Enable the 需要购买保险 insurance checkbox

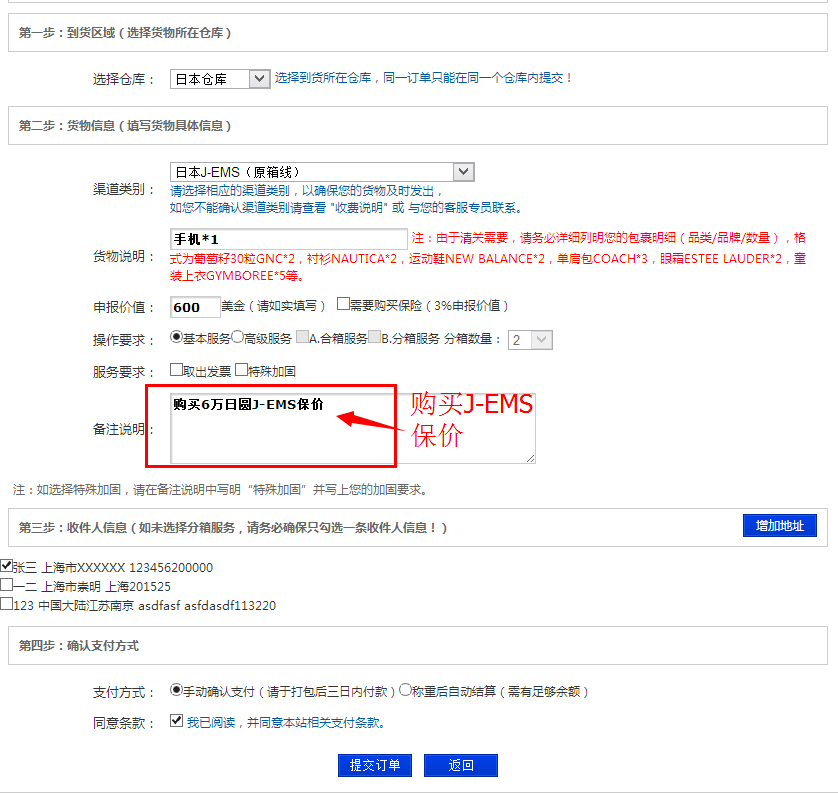[x=343, y=304]
